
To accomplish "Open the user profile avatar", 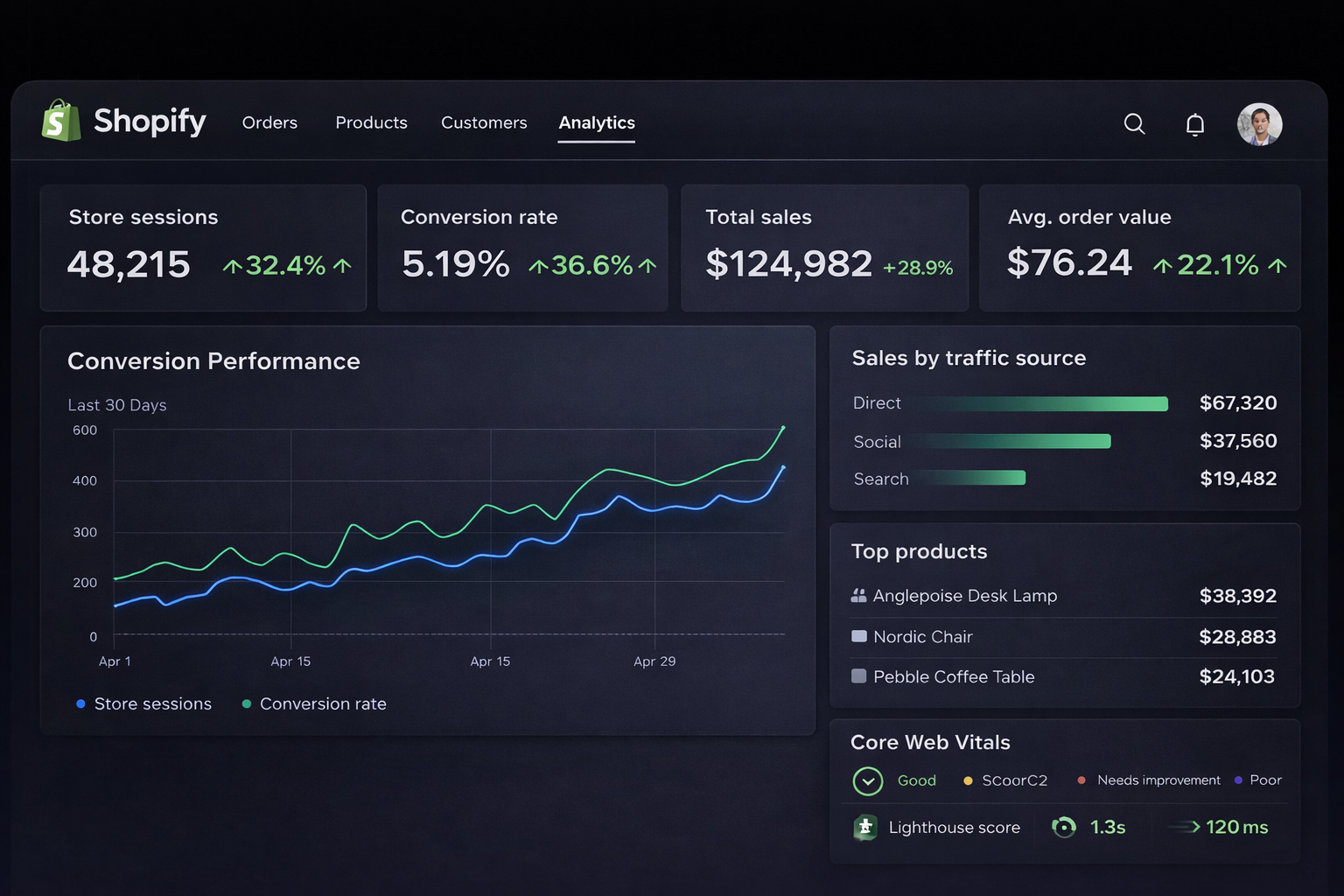I will [1259, 123].
